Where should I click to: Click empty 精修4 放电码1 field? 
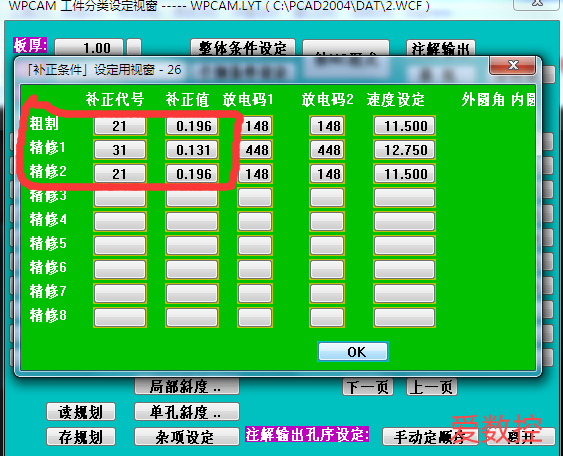pos(255,222)
